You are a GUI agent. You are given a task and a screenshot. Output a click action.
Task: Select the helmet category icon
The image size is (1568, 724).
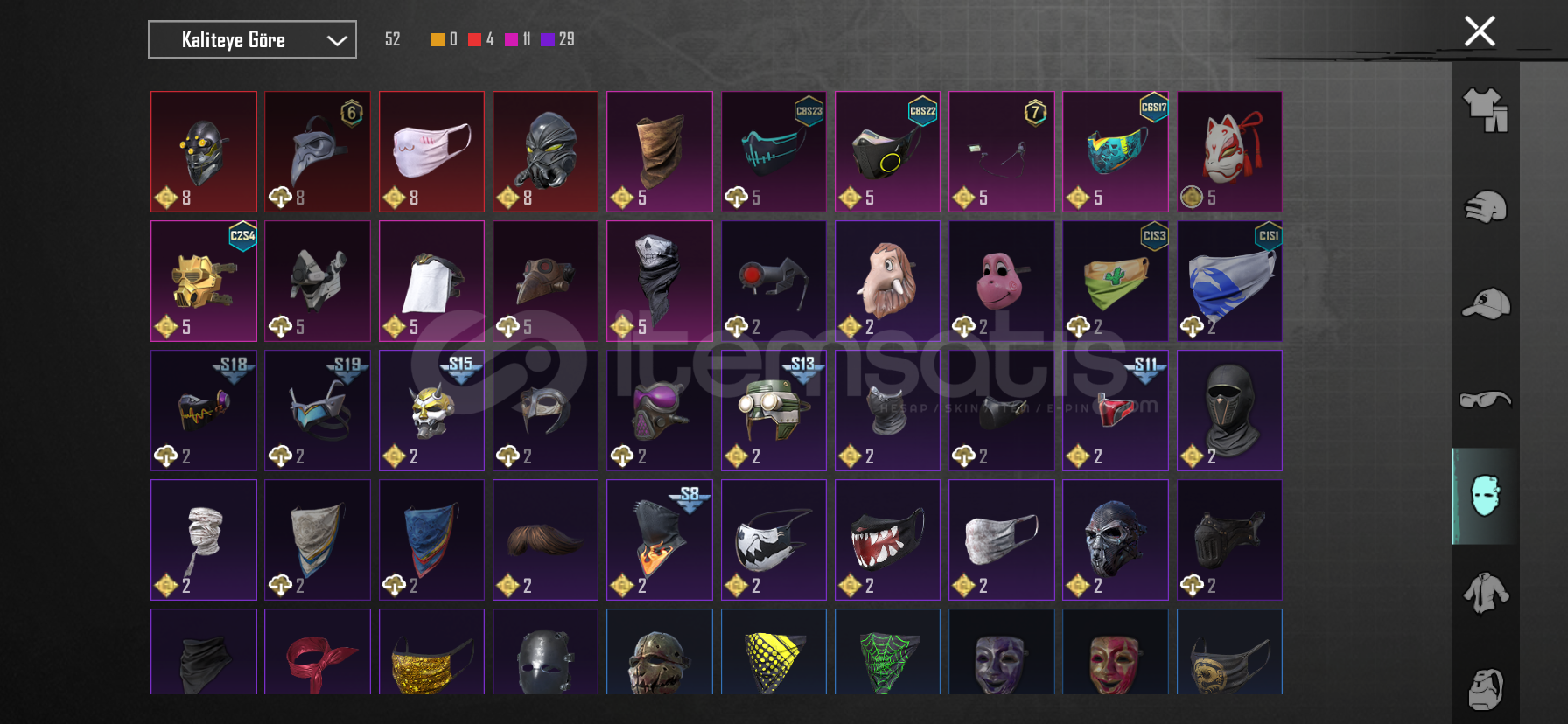[1486, 207]
